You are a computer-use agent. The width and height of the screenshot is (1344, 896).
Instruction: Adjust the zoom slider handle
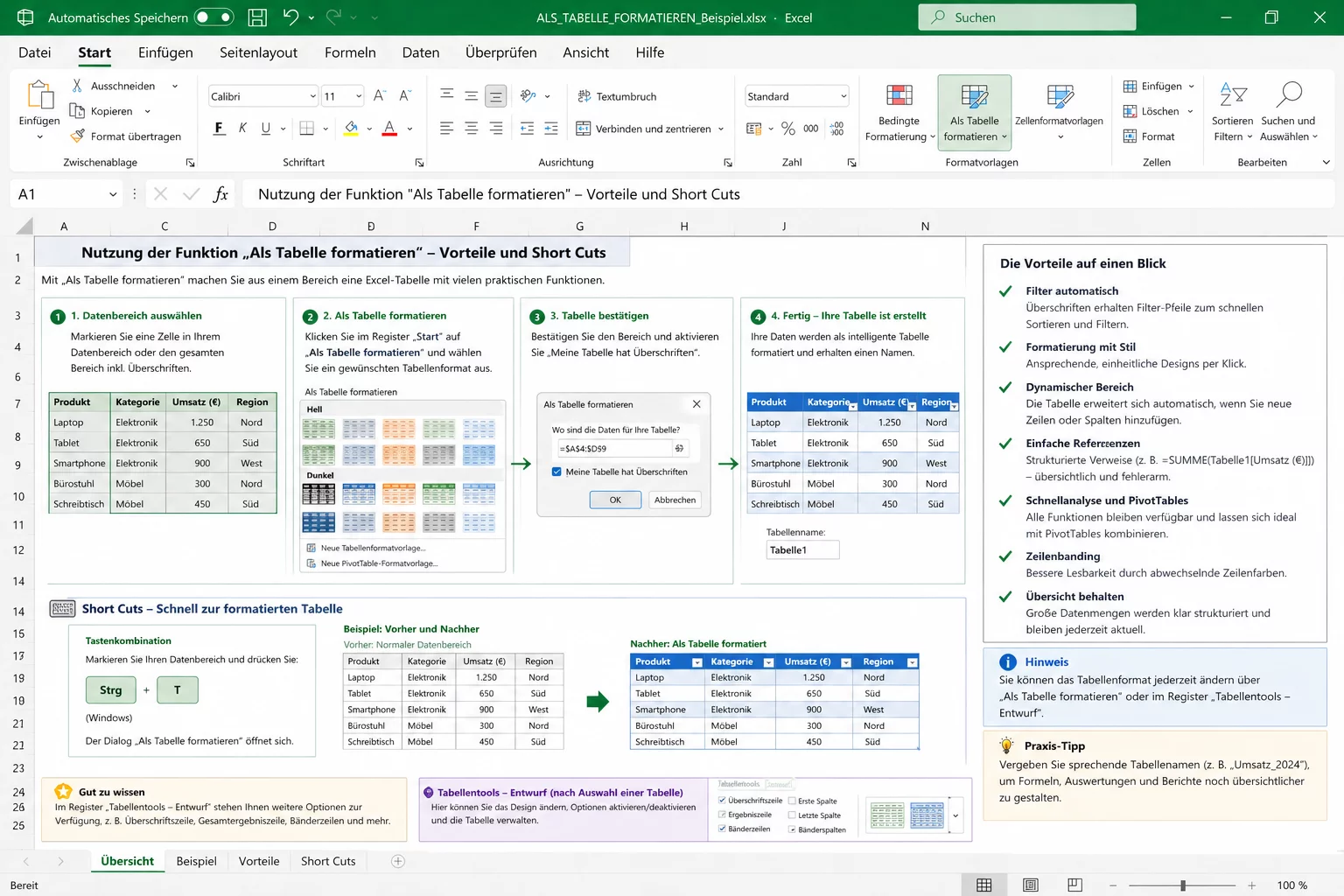[1183, 885]
